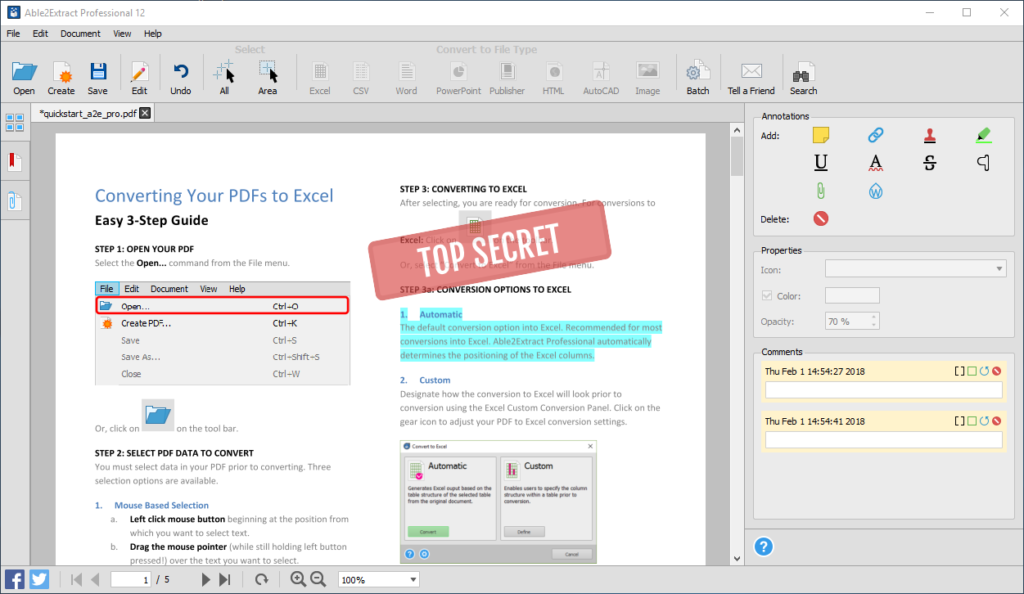Add a sticky note annotation
Image resolution: width=1024 pixels, height=594 pixels.
tap(821, 135)
